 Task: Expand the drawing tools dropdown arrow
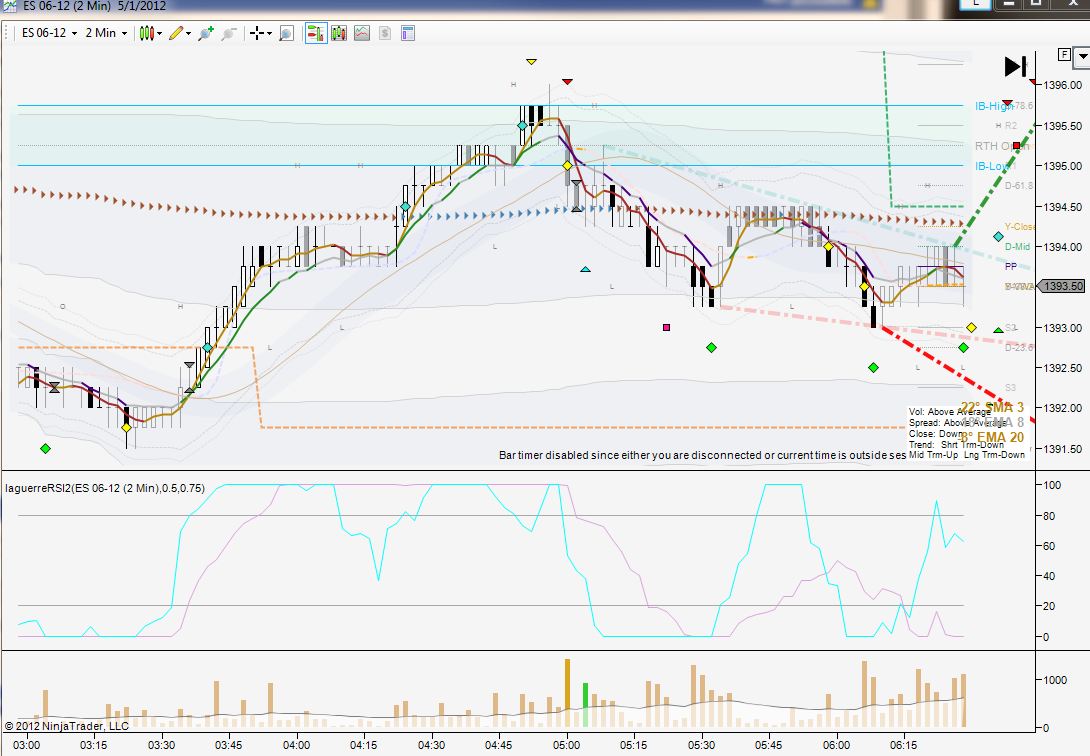pyautogui.click(x=188, y=33)
